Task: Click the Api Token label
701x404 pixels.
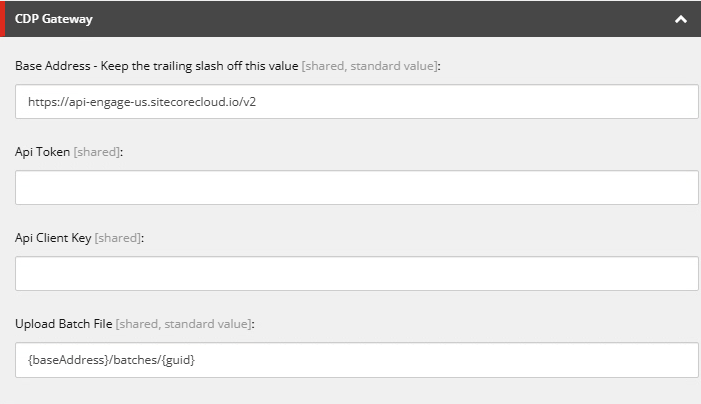Action: (42, 151)
